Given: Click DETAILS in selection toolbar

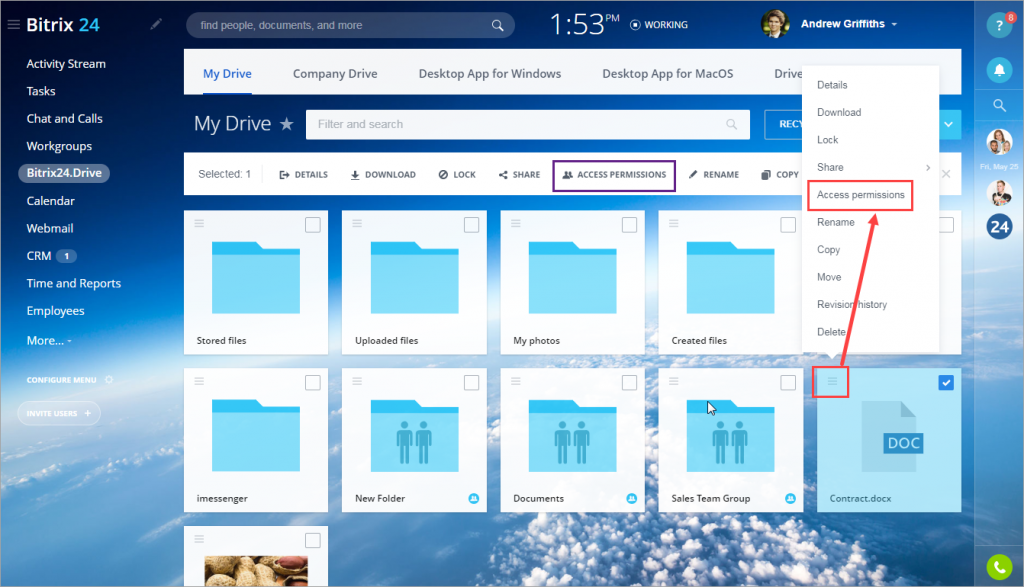Looking at the screenshot, I should point(303,174).
